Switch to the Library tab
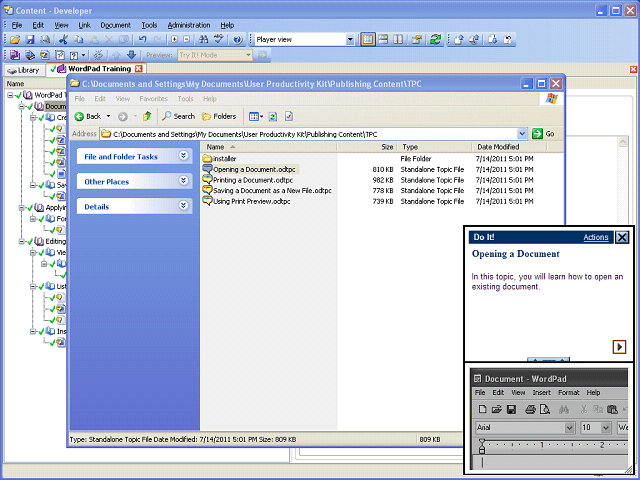Image resolution: width=640 pixels, height=480 pixels. (x=24, y=70)
